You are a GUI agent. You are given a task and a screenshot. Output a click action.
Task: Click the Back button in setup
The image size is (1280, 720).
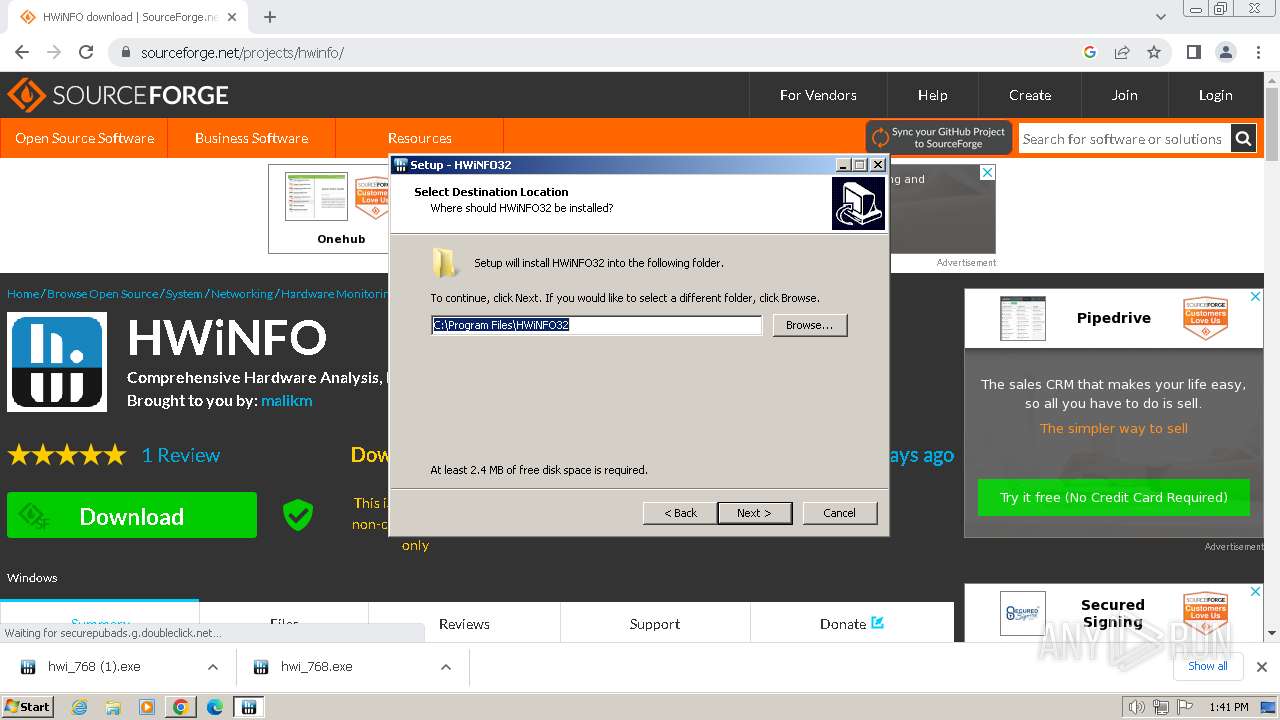coord(680,513)
